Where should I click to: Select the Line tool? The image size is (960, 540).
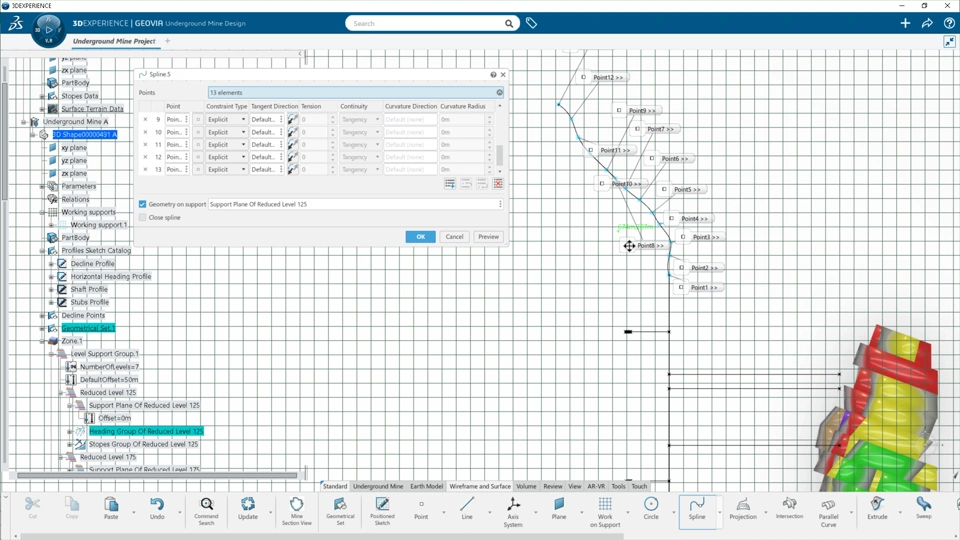pyautogui.click(x=467, y=509)
